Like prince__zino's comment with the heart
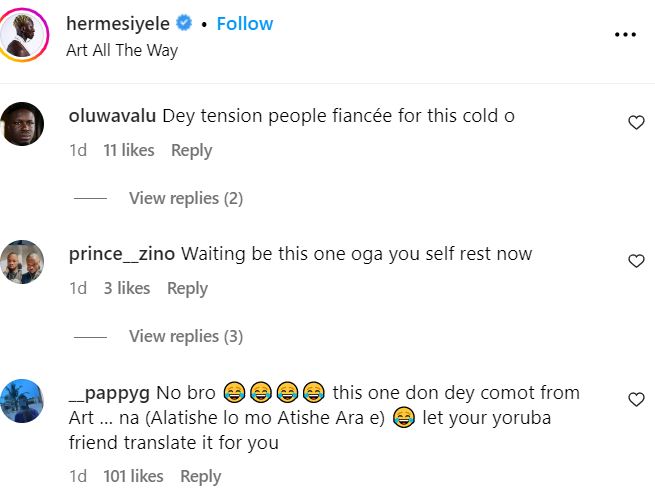The width and height of the screenshot is (655, 496). tap(636, 260)
